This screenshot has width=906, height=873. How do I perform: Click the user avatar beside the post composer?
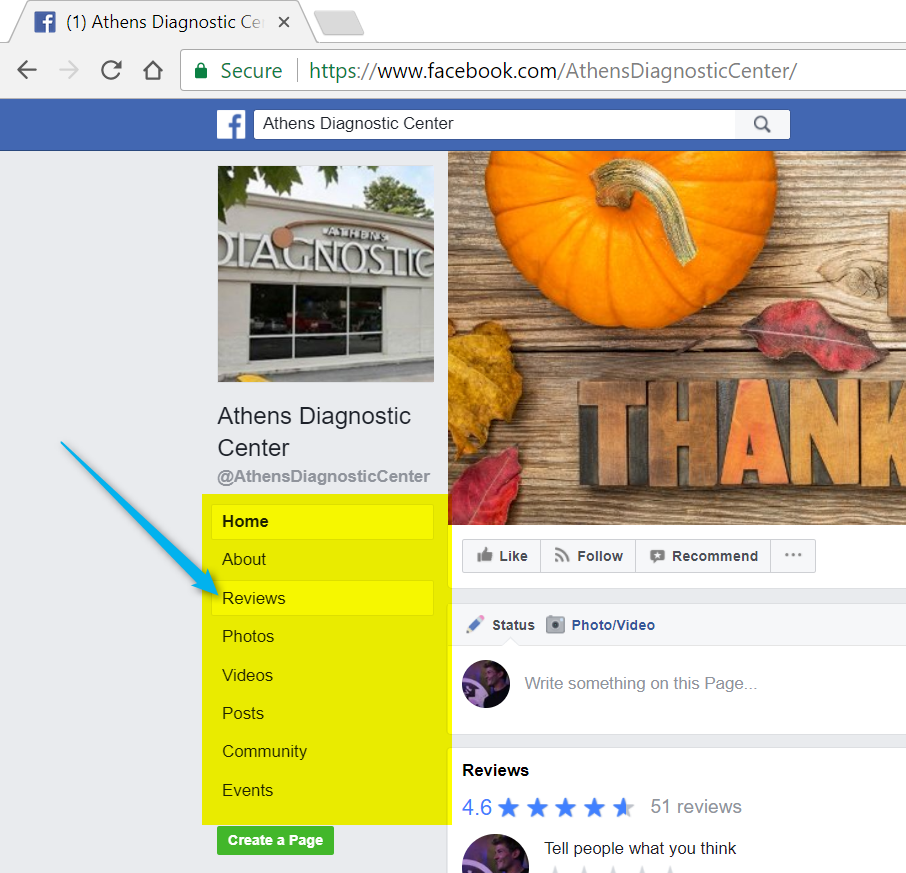coord(486,684)
